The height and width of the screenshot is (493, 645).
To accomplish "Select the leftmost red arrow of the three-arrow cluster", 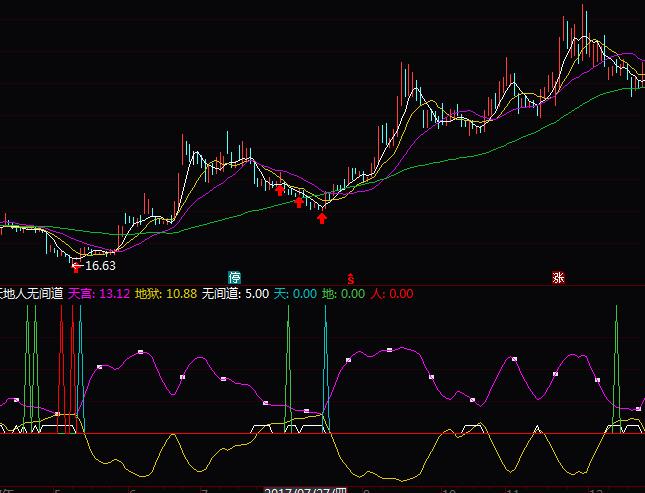I will click(280, 189).
